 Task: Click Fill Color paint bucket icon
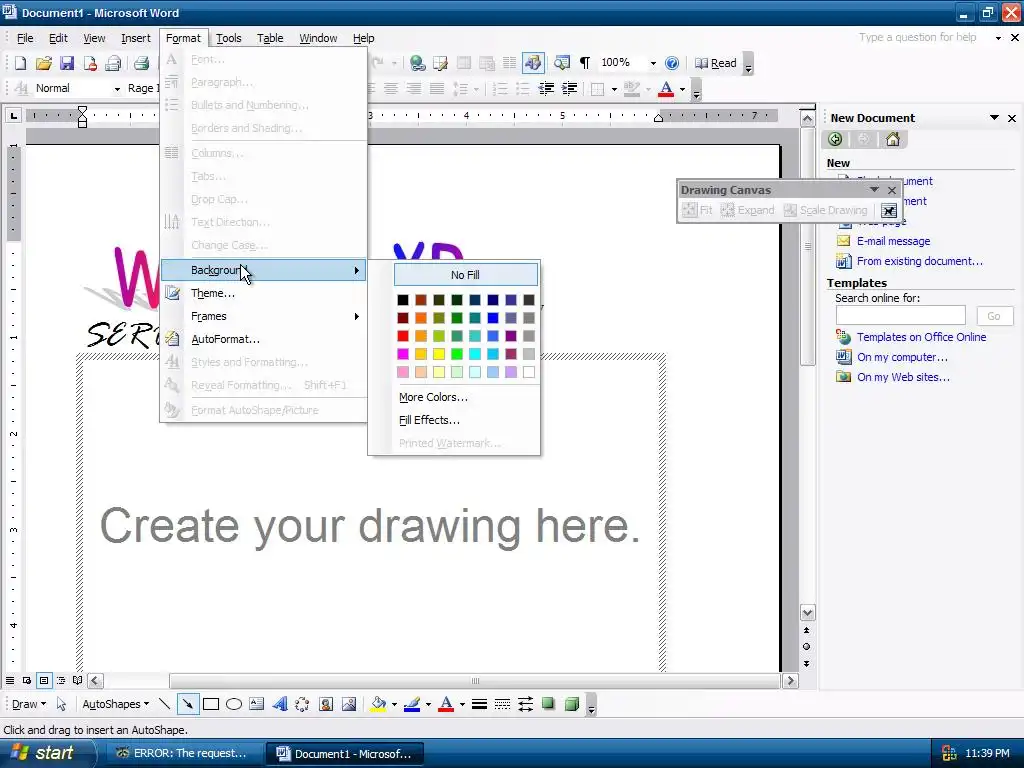pyautogui.click(x=378, y=704)
